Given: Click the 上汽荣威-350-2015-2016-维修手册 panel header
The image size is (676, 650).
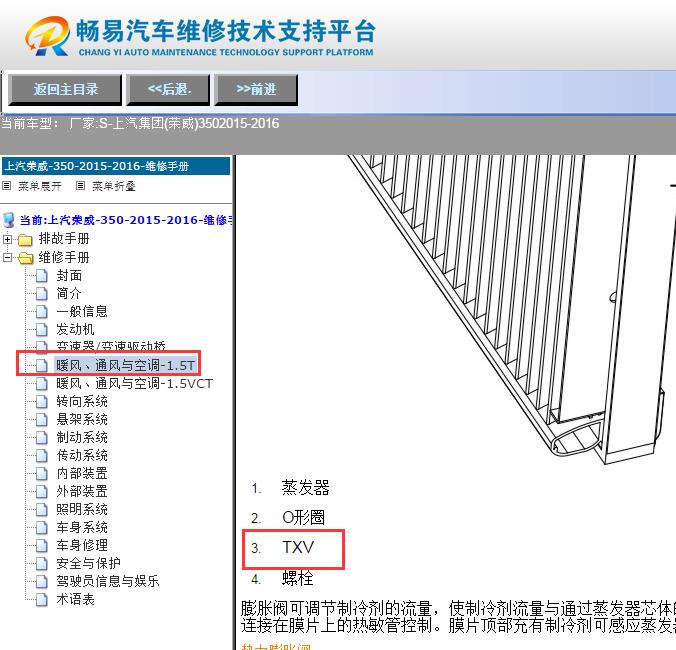Looking at the screenshot, I should coord(116,166).
